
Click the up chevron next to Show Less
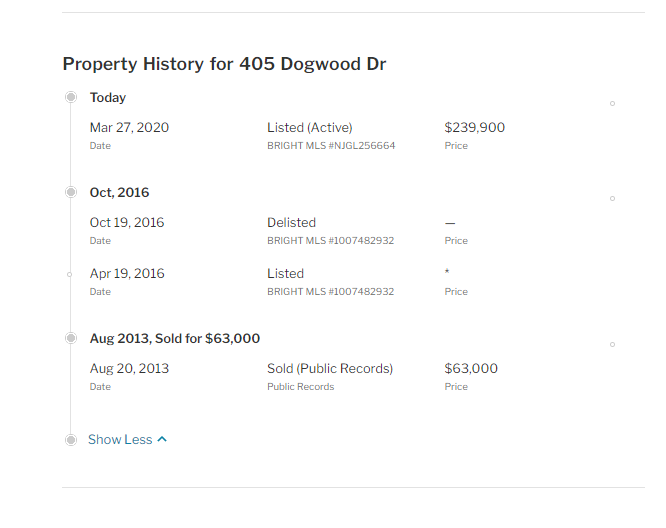coord(162,439)
